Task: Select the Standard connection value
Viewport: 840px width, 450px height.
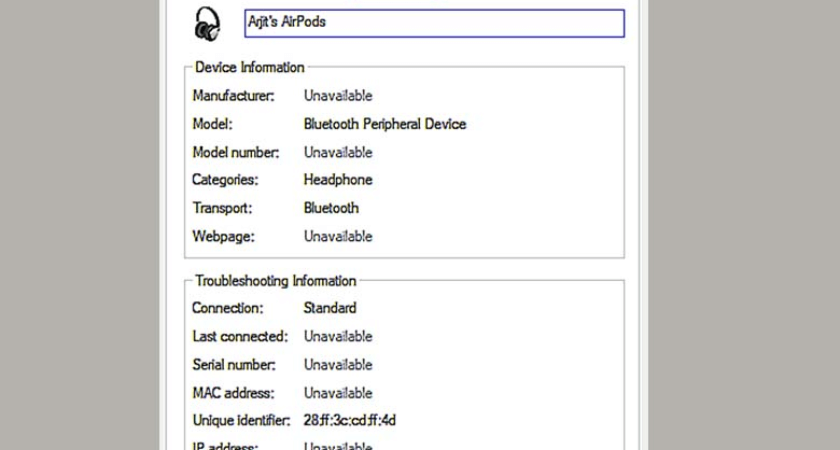Action: [330, 308]
